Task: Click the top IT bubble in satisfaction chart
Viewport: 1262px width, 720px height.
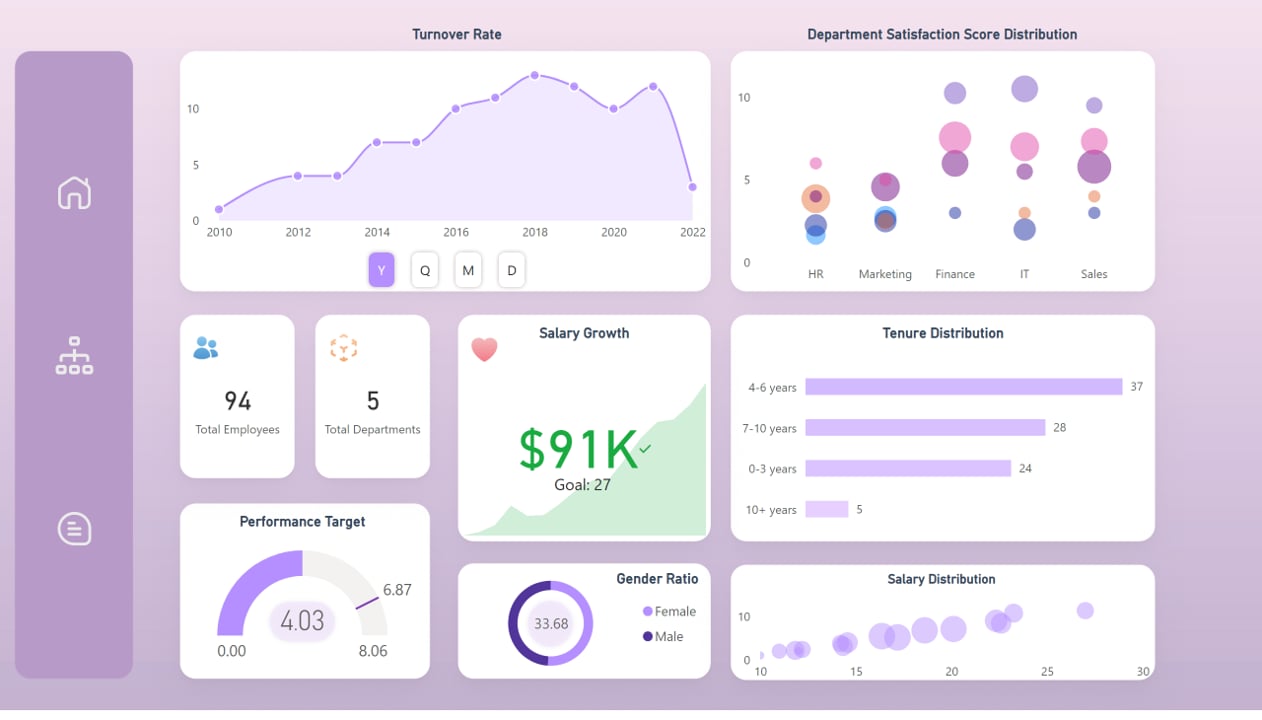Action: coord(1024,89)
